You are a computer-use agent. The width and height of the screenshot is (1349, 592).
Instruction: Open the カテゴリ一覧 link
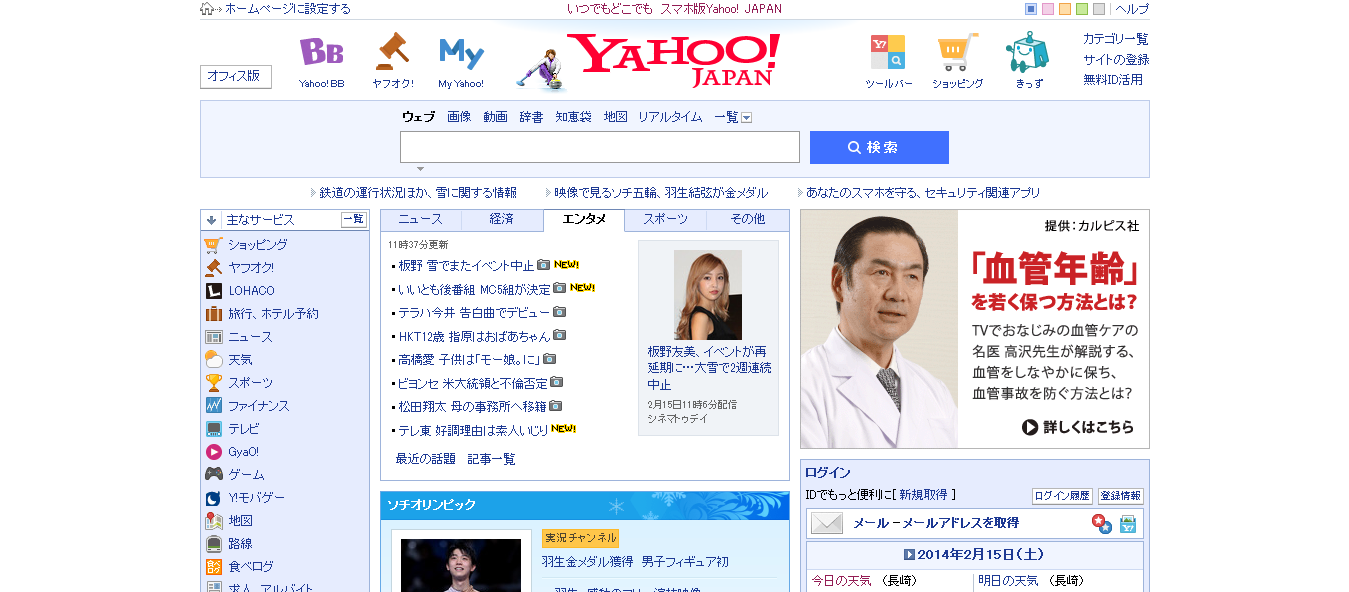click(x=1115, y=39)
